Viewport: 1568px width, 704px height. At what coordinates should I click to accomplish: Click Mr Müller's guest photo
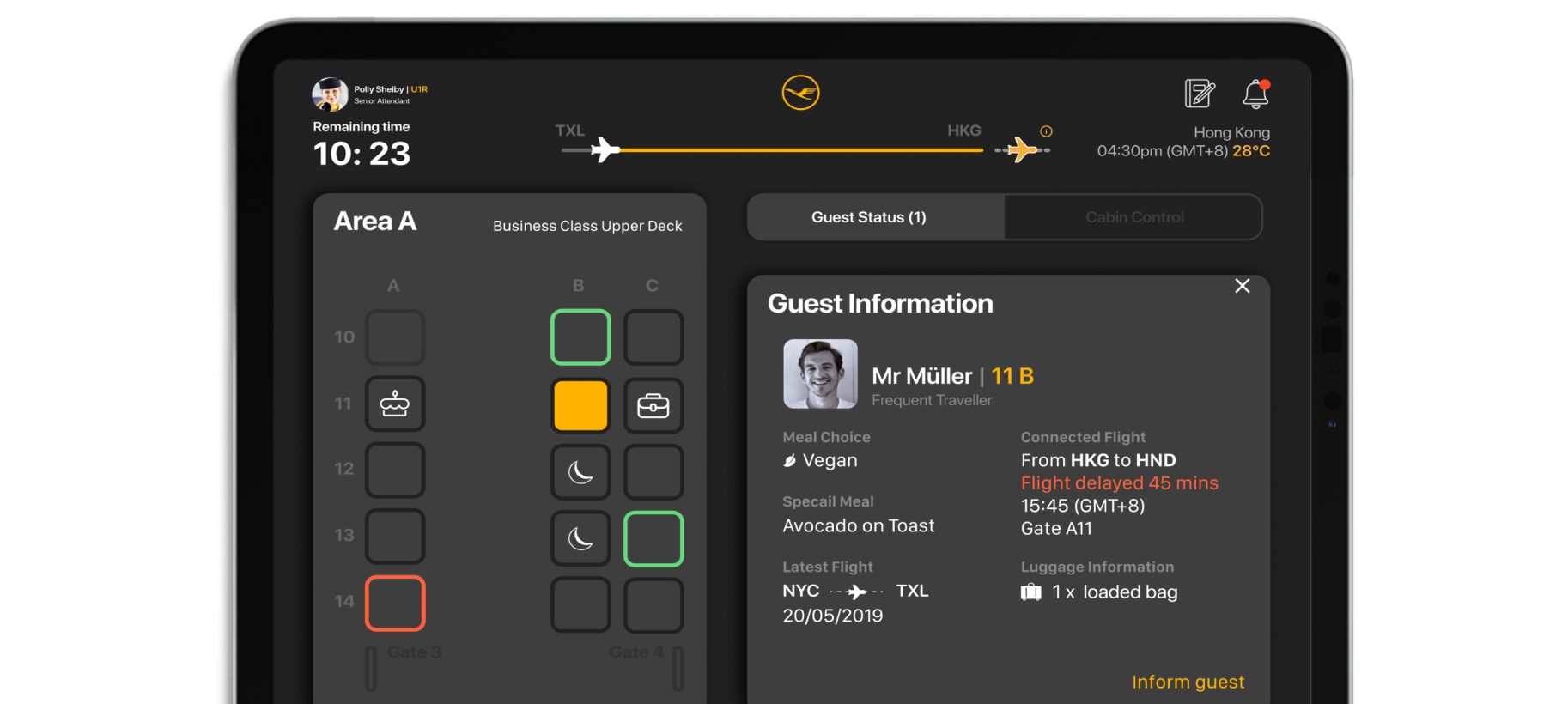(x=820, y=373)
